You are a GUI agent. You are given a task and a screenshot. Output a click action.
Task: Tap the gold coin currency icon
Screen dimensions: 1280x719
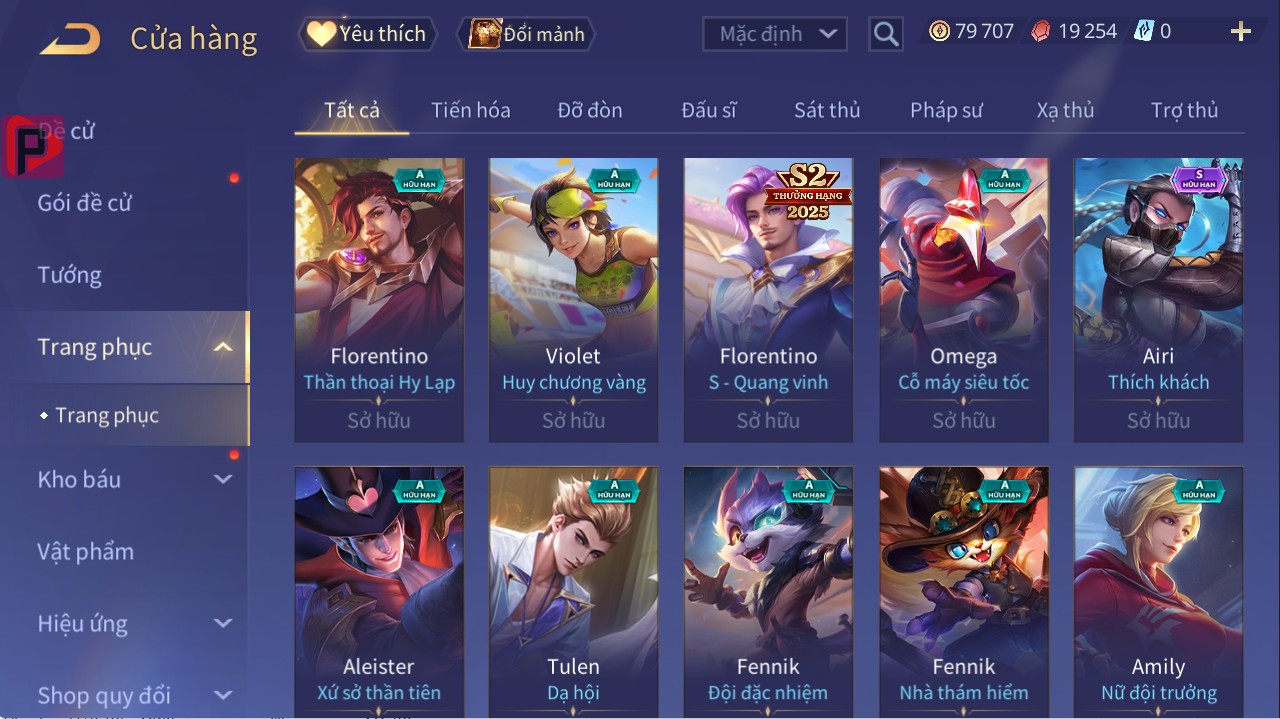(x=939, y=31)
